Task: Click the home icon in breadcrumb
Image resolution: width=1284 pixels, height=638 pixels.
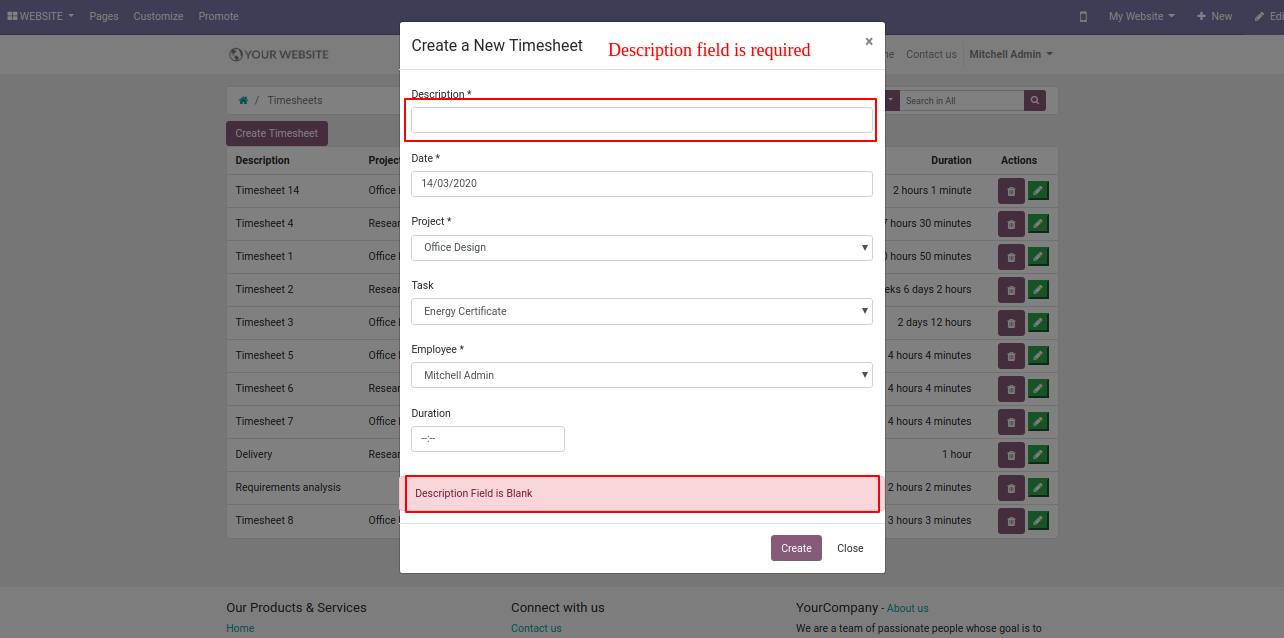Action: 243,100
